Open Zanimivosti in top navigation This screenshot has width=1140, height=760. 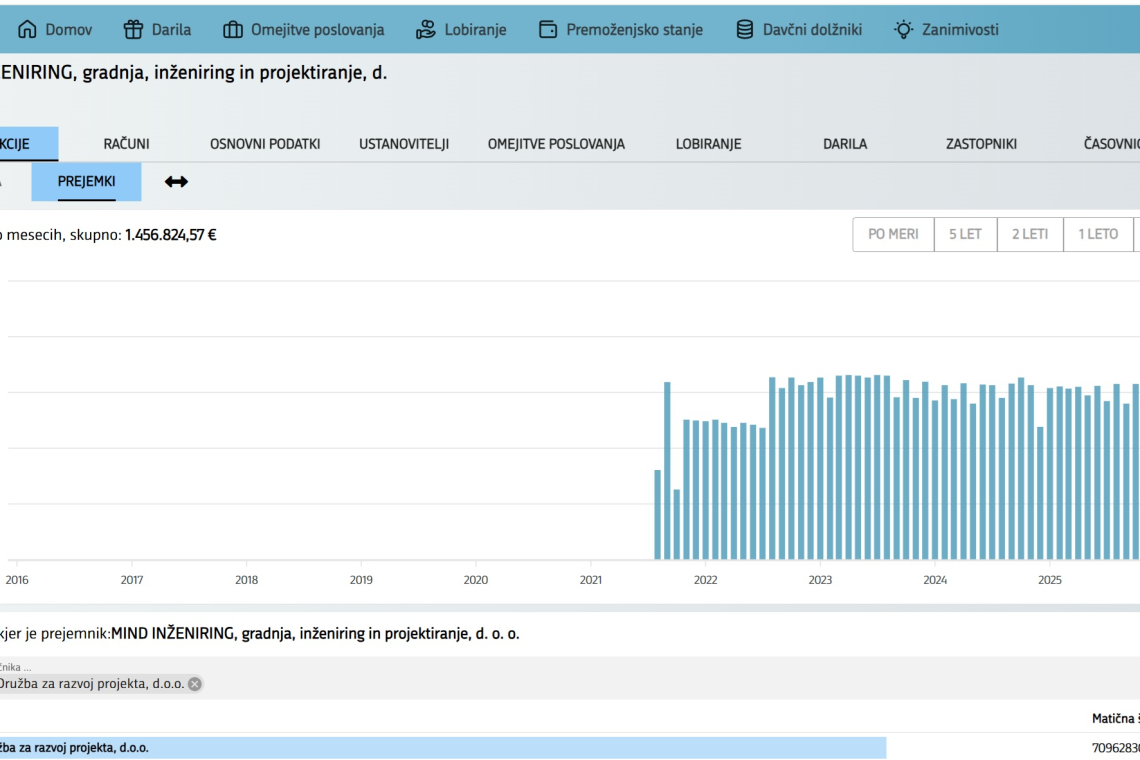point(960,30)
